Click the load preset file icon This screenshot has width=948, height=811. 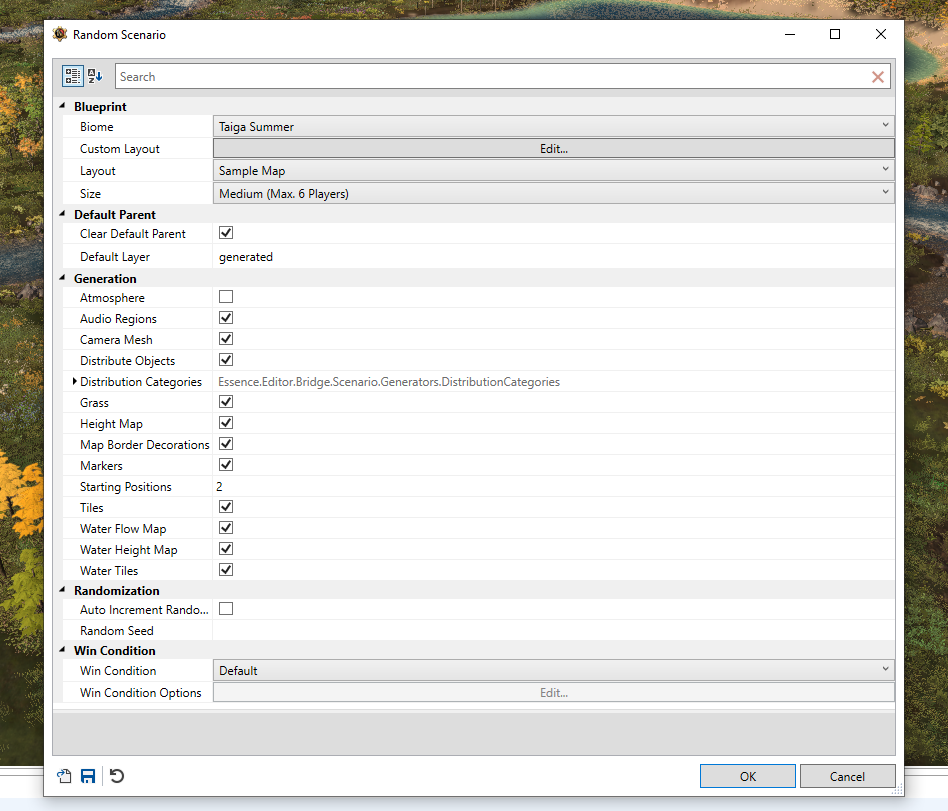64,776
